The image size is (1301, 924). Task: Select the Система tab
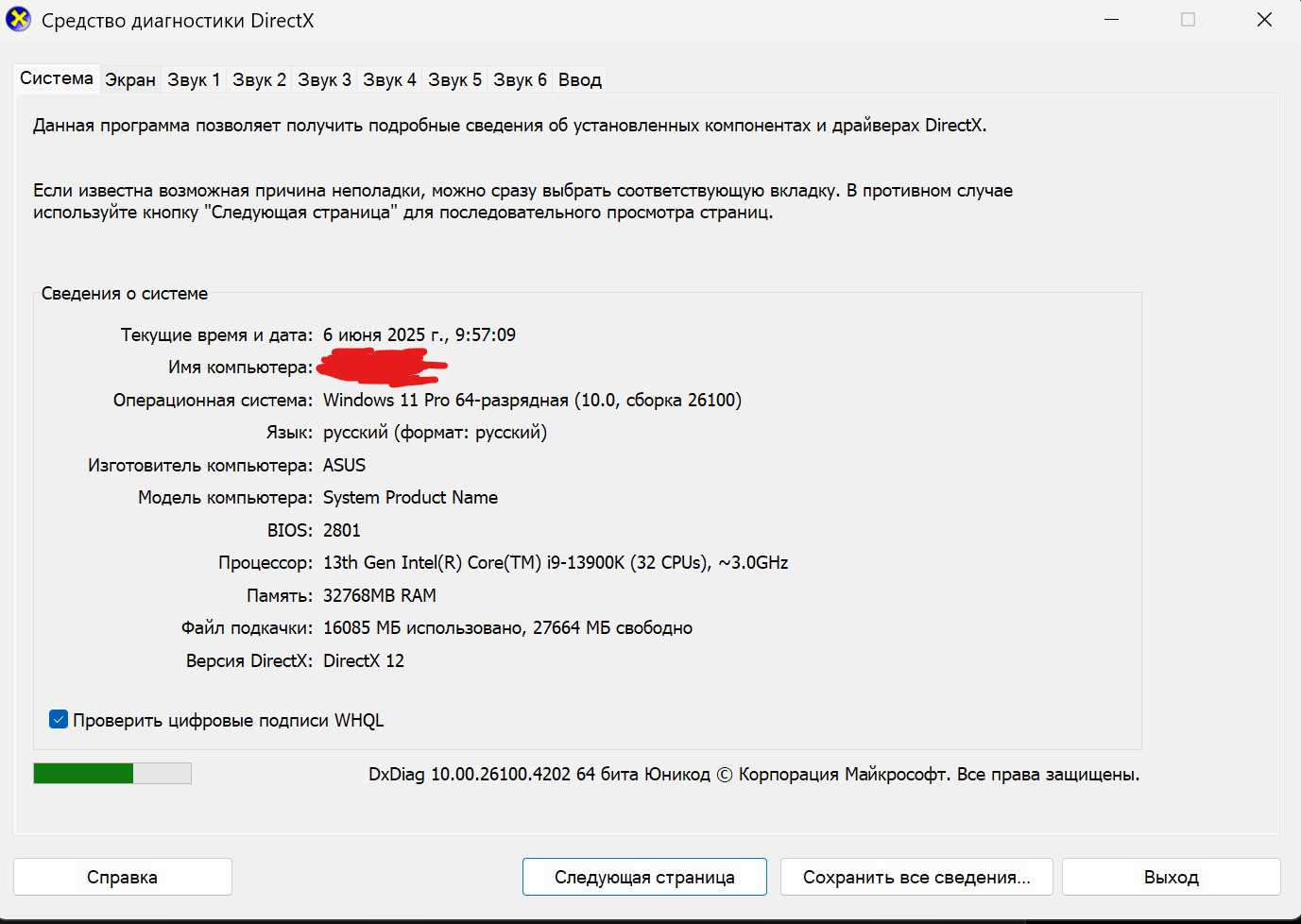[x=57, y=78]
